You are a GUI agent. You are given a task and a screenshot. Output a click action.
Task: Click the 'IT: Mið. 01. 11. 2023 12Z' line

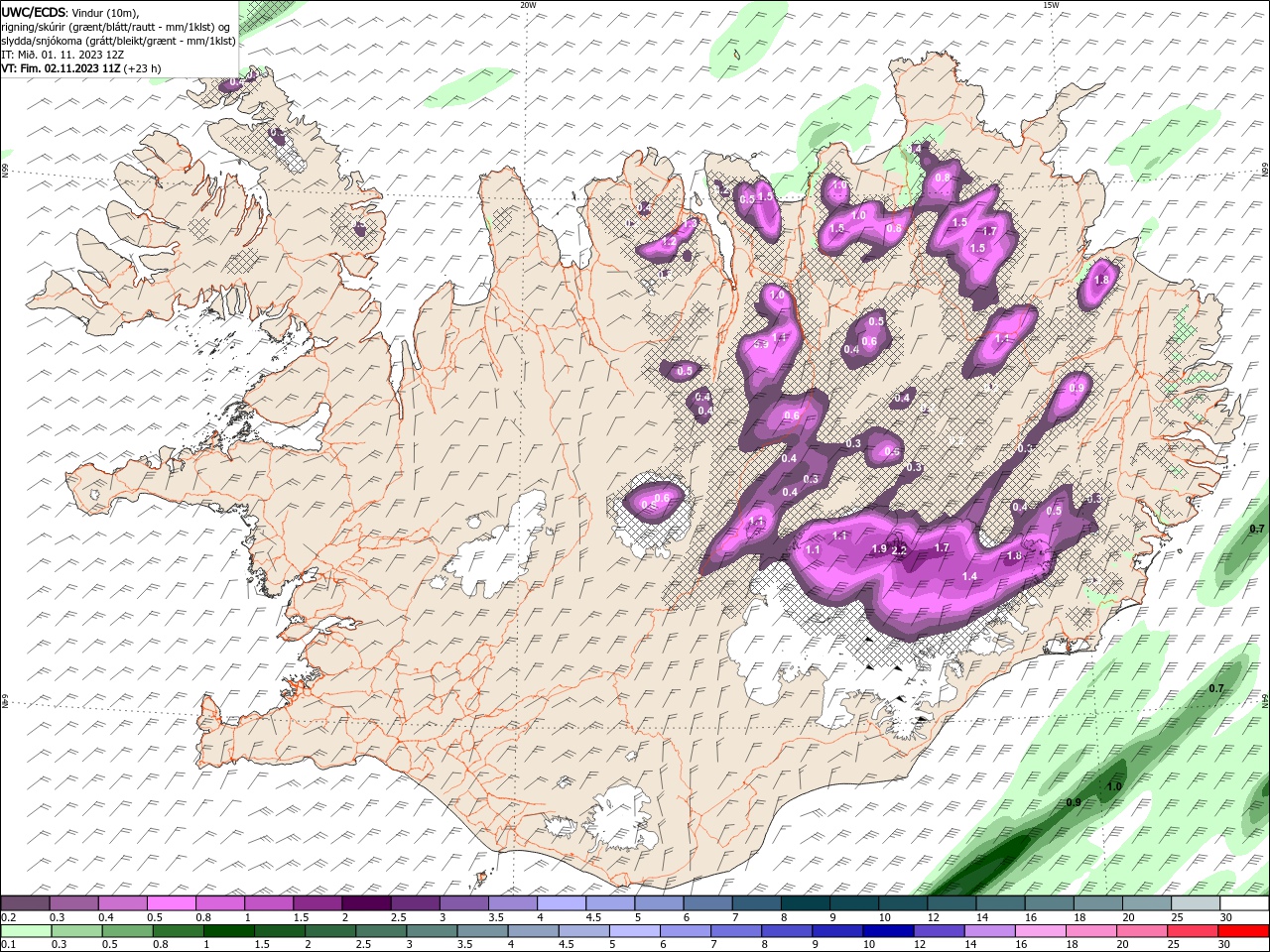pyautogui.click(x=64, y=55)
